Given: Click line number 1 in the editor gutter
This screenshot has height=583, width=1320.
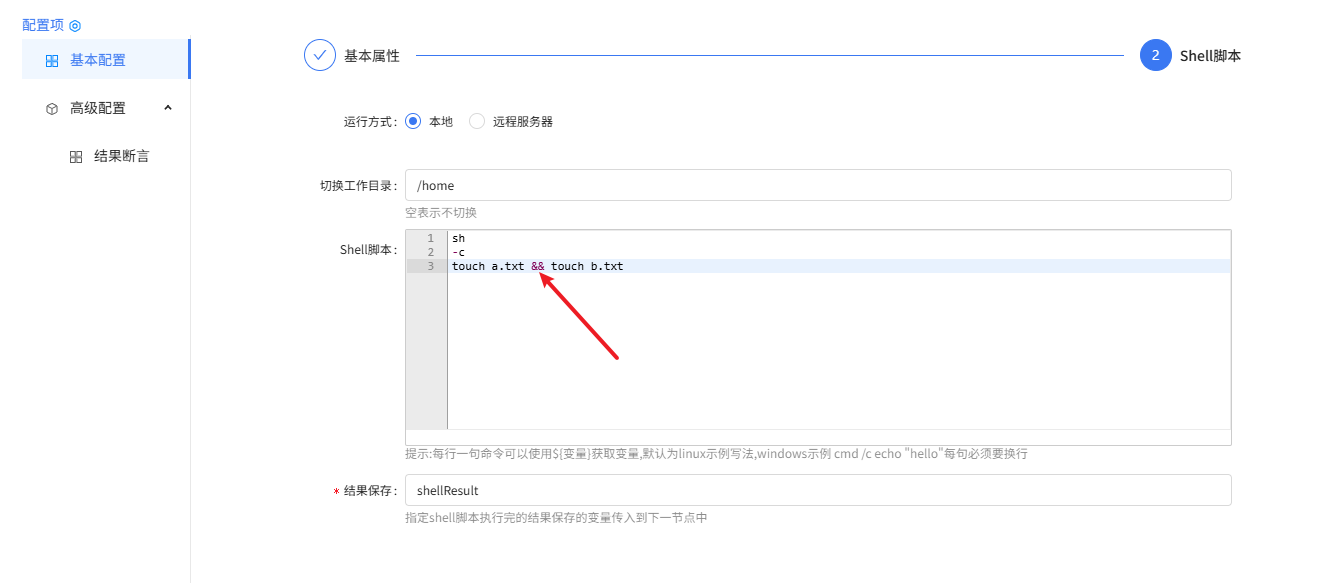Looking at the screenshot, I should click(x=429, y=238).
